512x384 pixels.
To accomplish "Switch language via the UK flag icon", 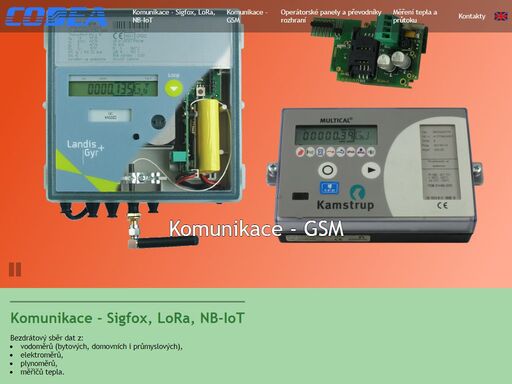I will [x=501, y=16].
